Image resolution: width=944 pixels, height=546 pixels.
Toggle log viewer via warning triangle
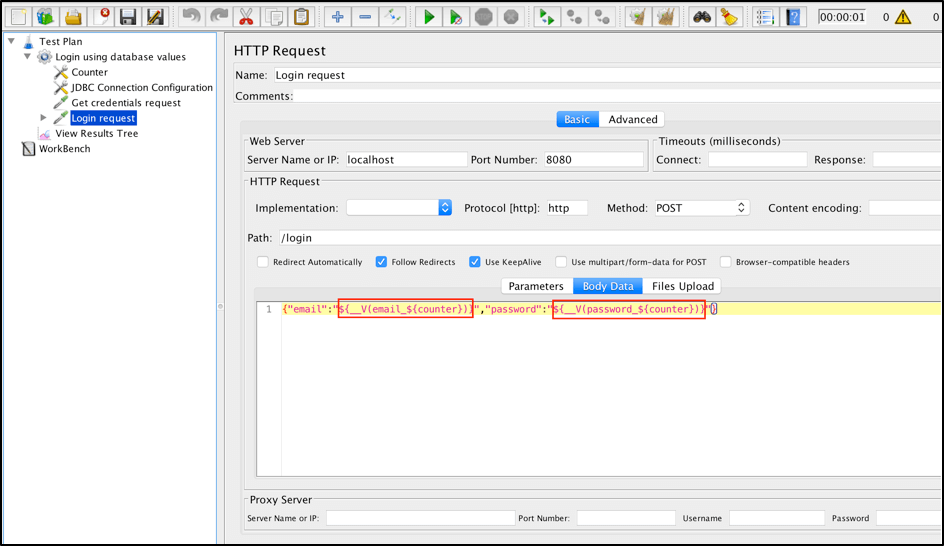coord(903,17)
